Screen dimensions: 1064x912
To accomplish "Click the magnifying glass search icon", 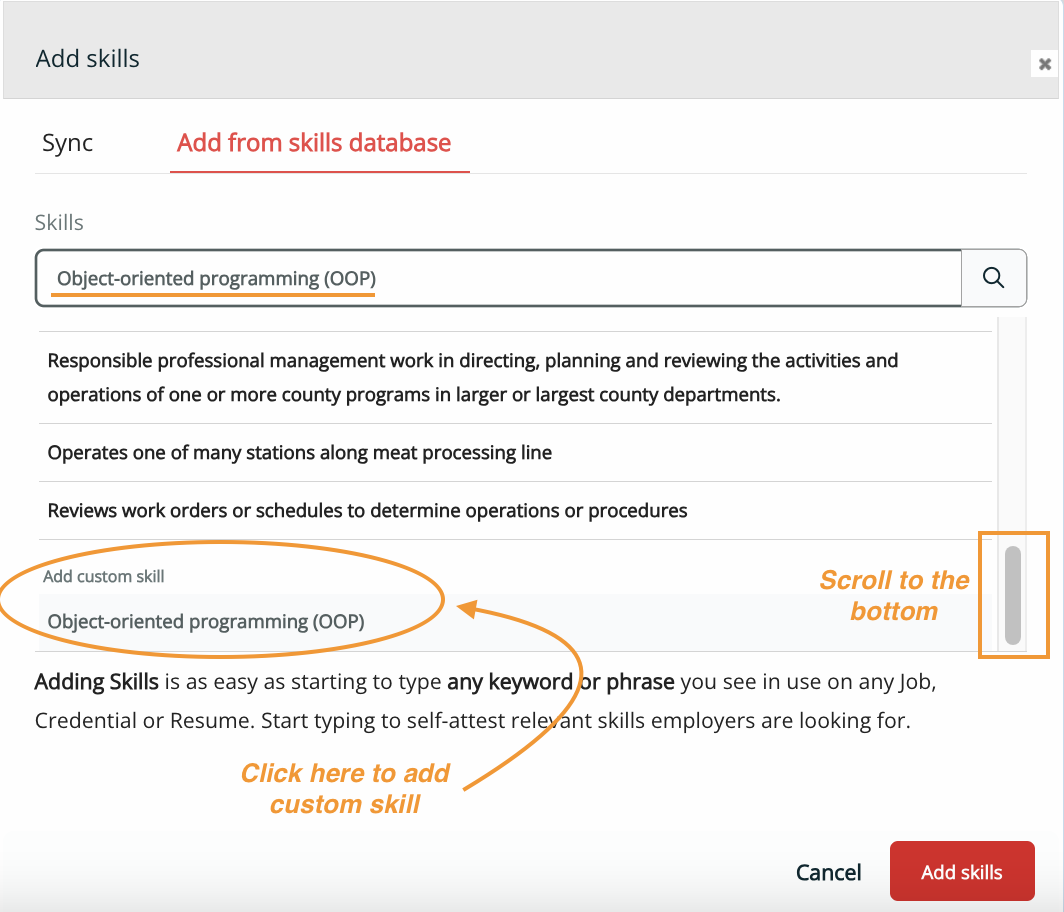I will (x=993, y=278).
